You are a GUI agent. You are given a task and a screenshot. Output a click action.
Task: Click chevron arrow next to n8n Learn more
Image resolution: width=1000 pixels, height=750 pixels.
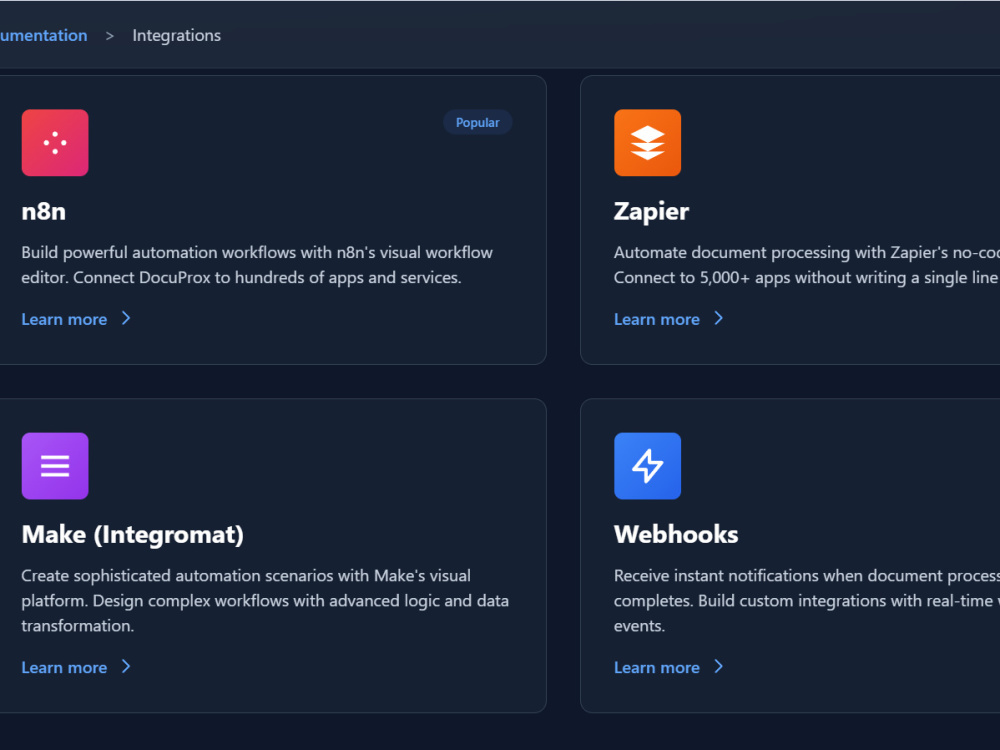126,318
